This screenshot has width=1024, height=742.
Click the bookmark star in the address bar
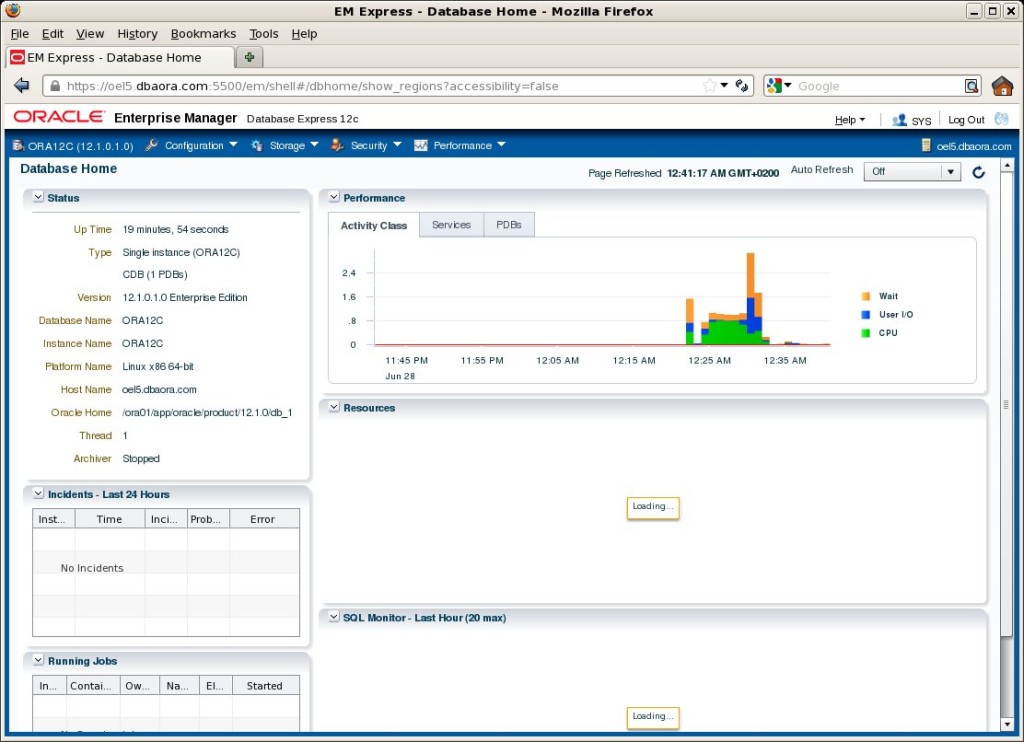pos(709,86)
